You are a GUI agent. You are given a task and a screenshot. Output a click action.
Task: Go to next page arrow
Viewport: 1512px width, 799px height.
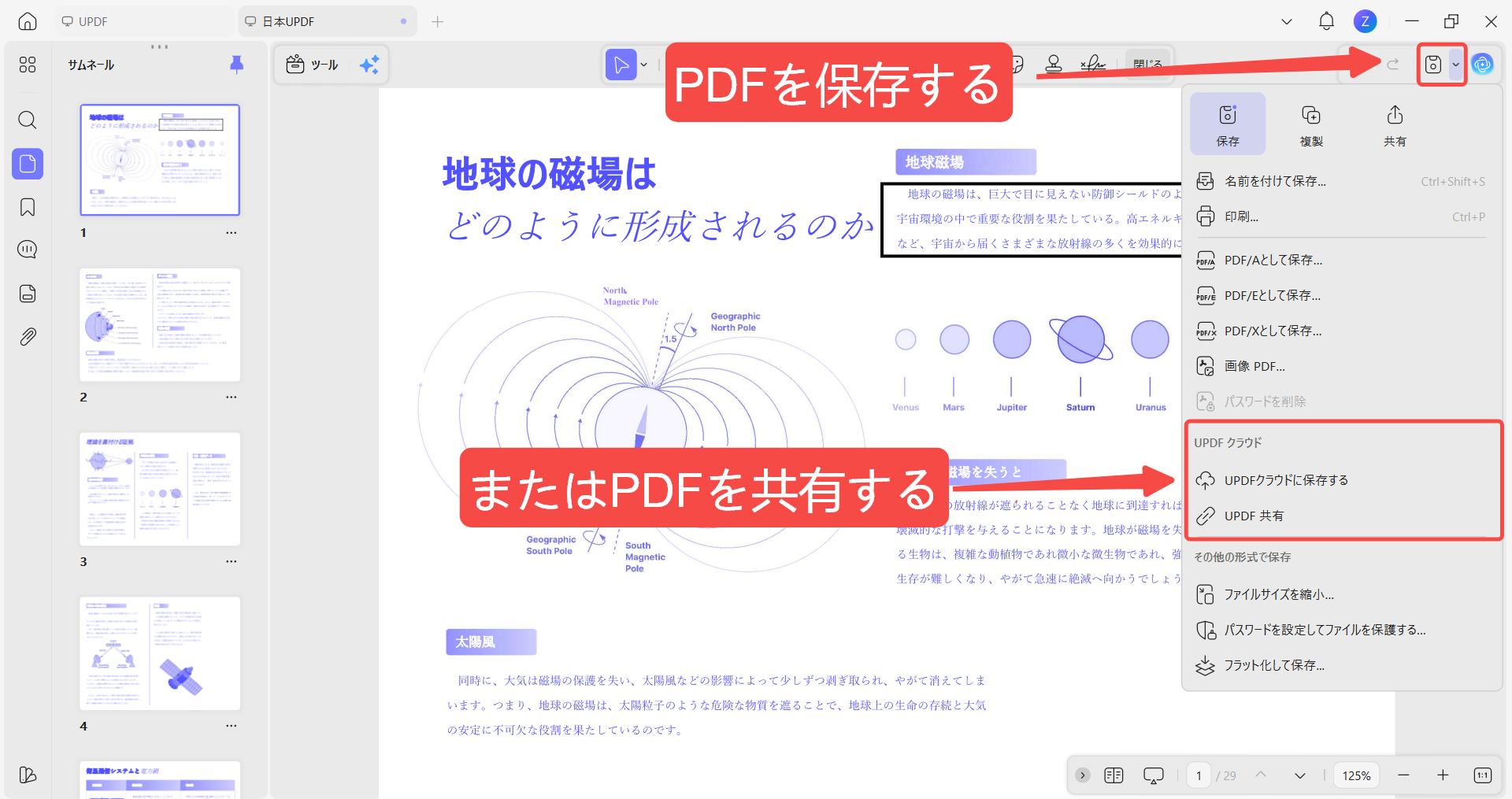point(1300,775)
